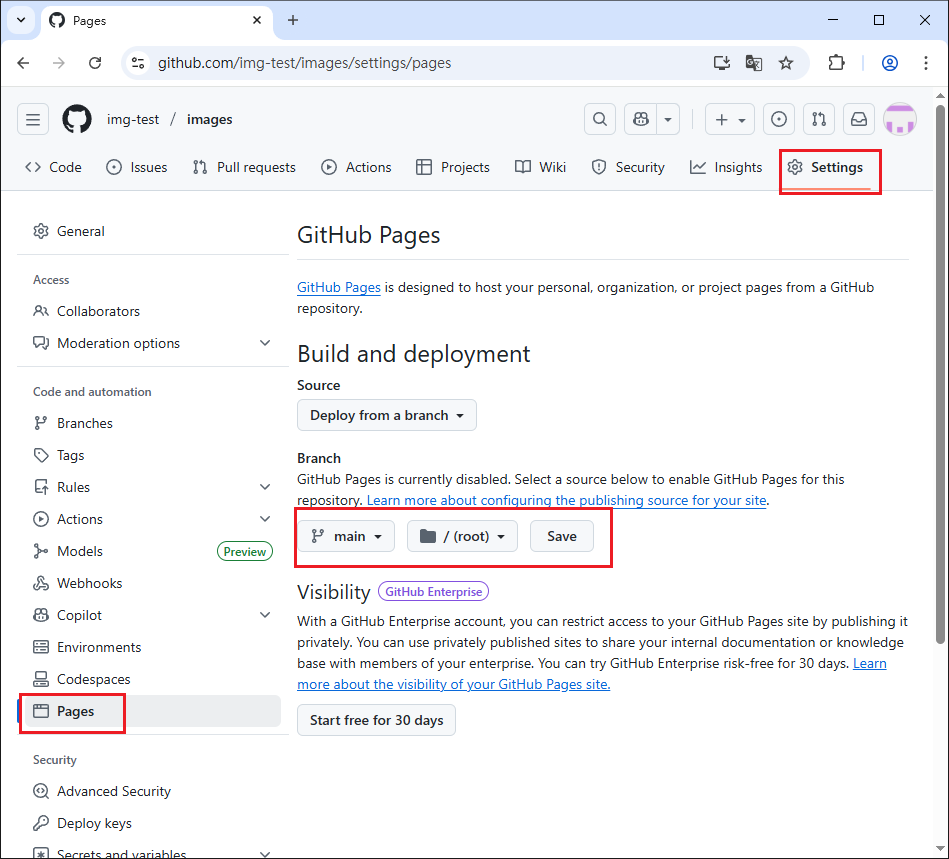The width and height of the screenshot is (949, 859).
Task: Open the pull requests icon in header
Action: coord(818,118)
